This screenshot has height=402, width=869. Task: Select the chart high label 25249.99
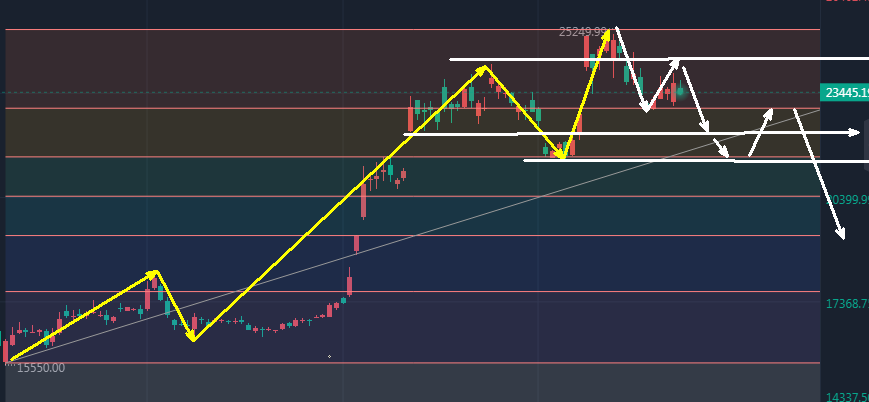[x=583, y=32]
